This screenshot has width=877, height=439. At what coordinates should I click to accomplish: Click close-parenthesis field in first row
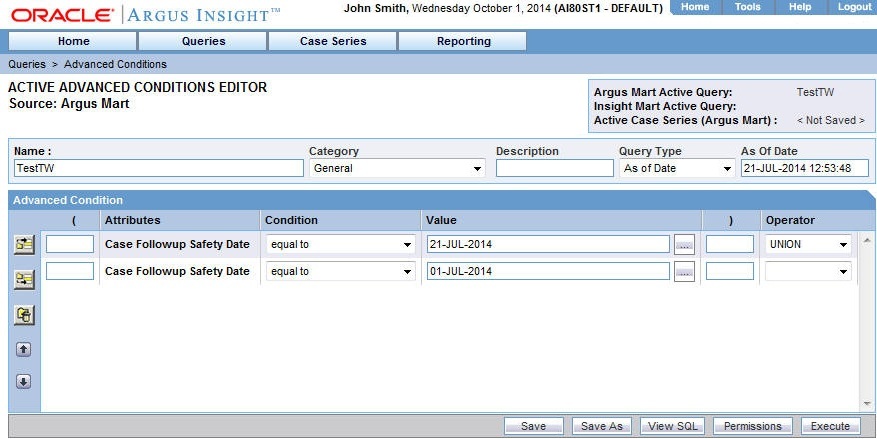[730, 244]
